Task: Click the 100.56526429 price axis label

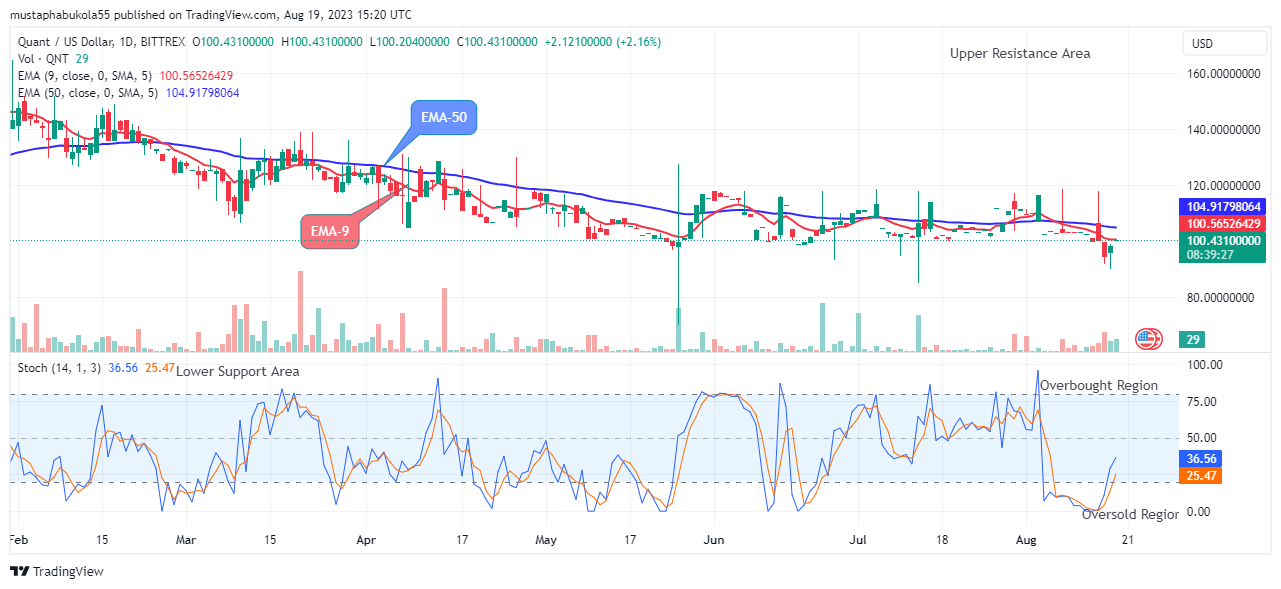Action: (x=1224, y=223)
